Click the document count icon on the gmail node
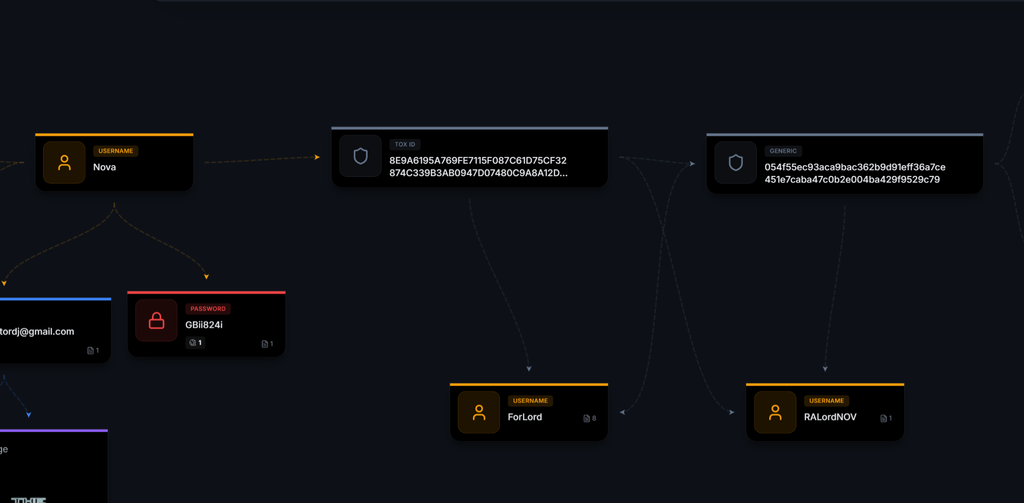This screenshot has width=1024, height=503. [x=93, y=350]
